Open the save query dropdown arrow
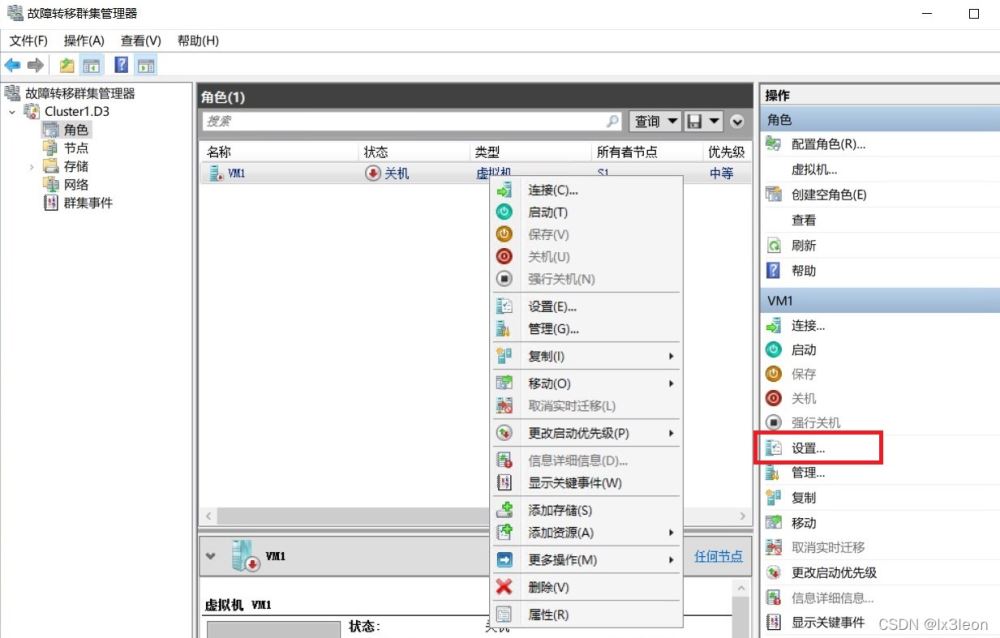This screenshot has height=638, width=1000. pos(714,121)
